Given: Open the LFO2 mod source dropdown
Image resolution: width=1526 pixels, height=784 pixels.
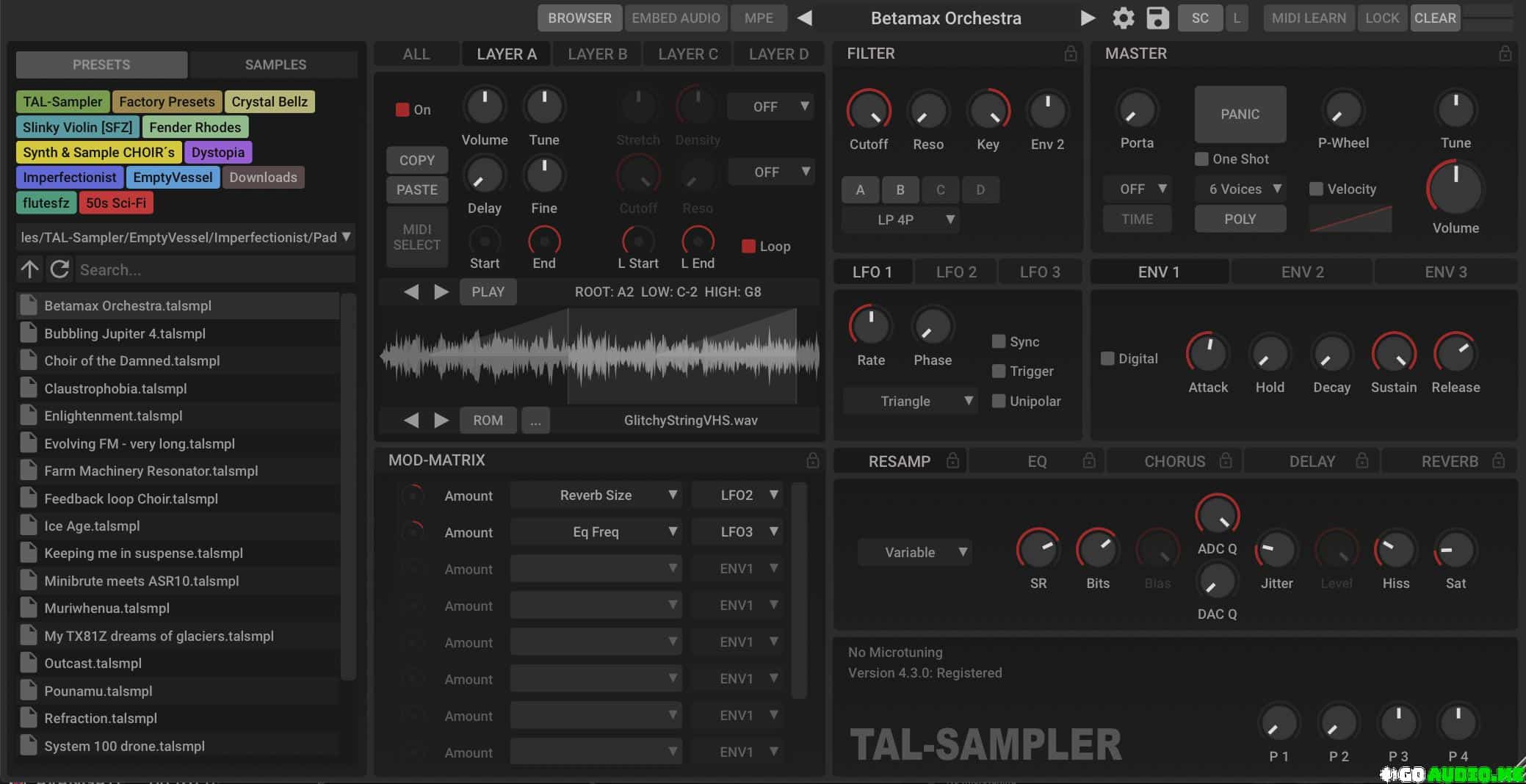Looking at the screenshot, I should [x=737, y=495].
